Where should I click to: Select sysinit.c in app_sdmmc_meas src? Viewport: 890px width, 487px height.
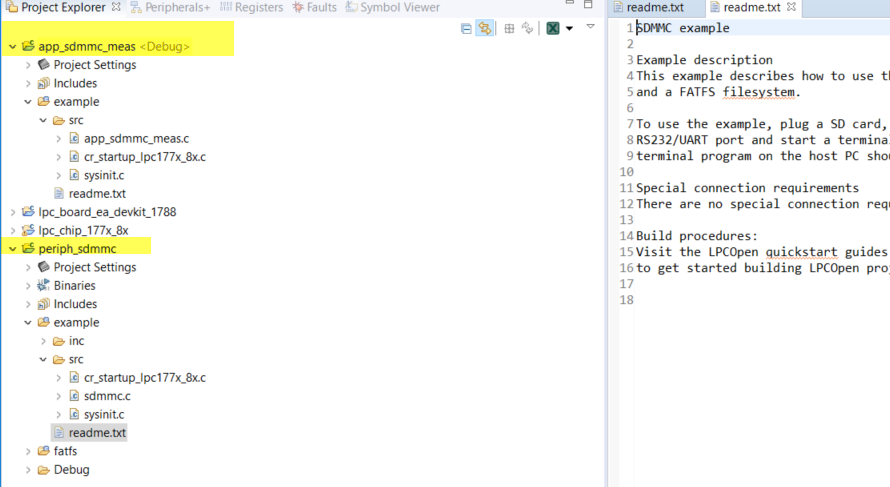104,175
